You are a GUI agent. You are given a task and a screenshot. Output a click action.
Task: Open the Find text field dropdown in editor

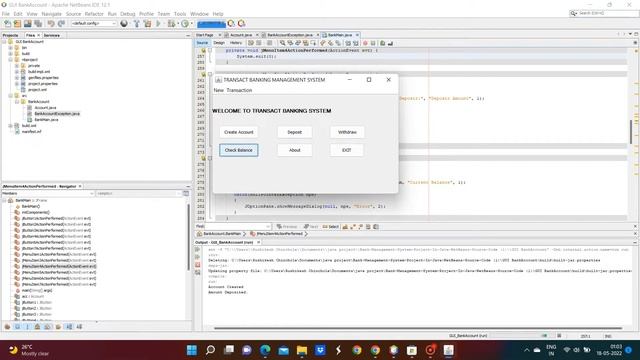268,227
